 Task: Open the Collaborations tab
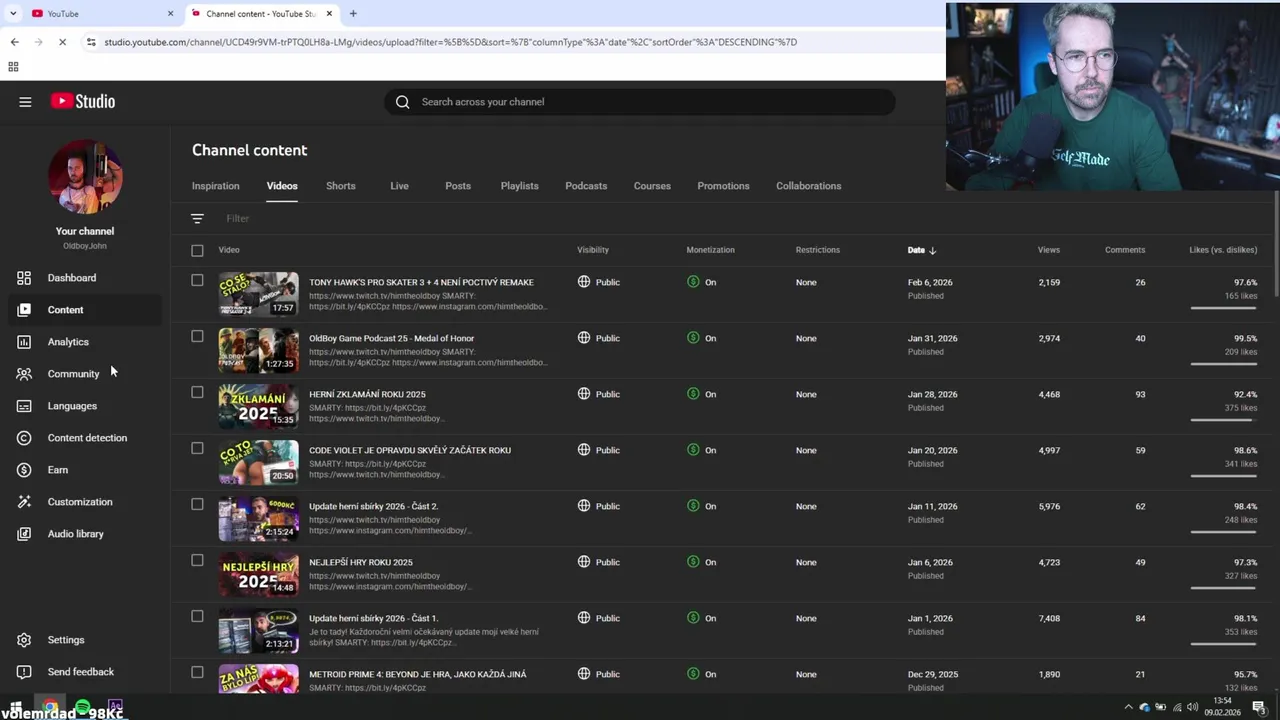pos(808,186)
